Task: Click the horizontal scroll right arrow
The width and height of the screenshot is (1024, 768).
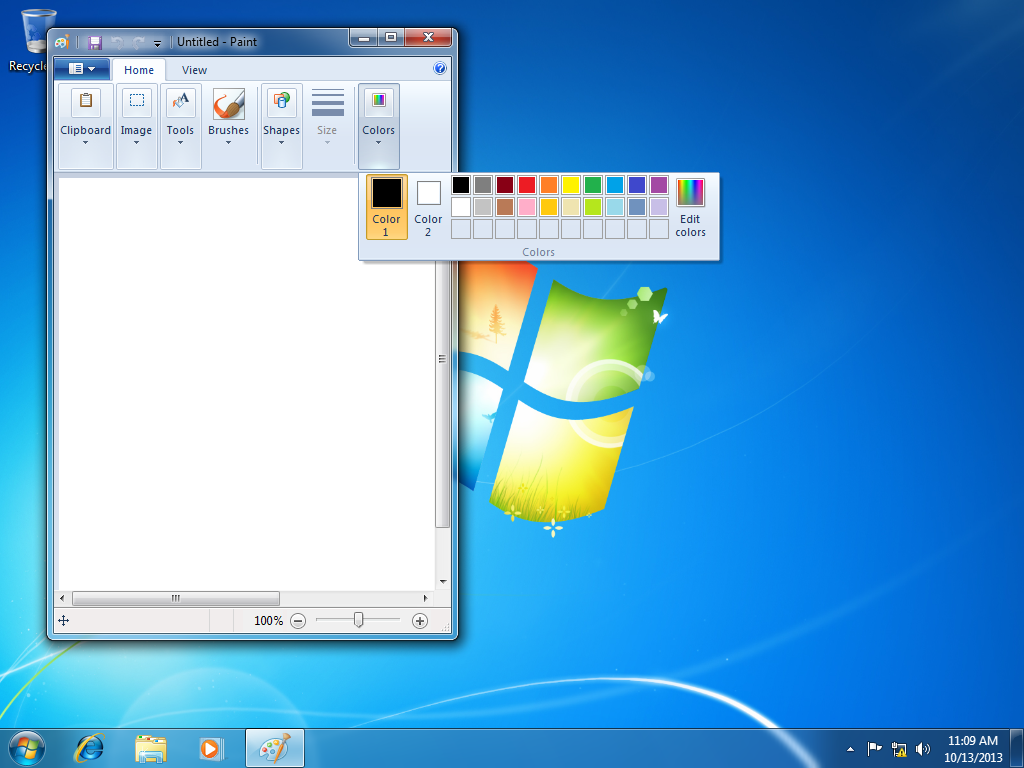Action: [426, 598]
